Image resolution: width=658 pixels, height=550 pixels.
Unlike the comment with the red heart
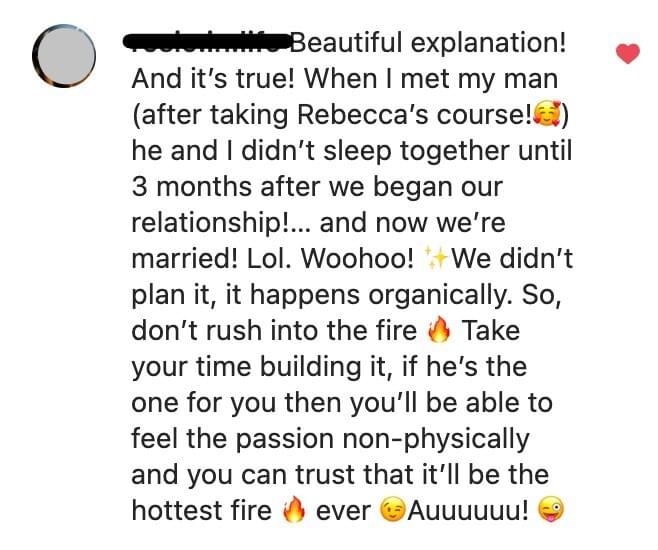pyautogui.click(x=628, y=53)
